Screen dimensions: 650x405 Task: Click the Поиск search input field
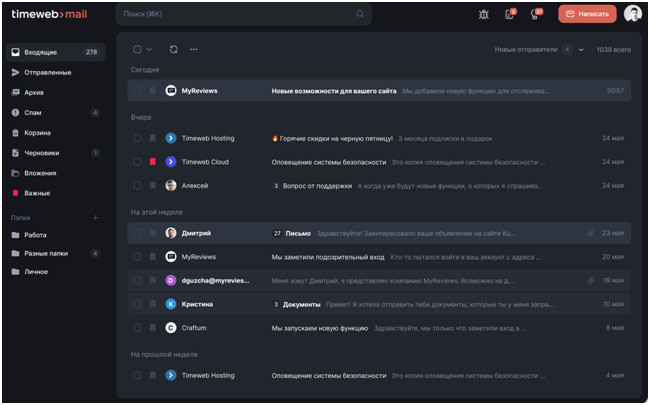coord(235,14)
